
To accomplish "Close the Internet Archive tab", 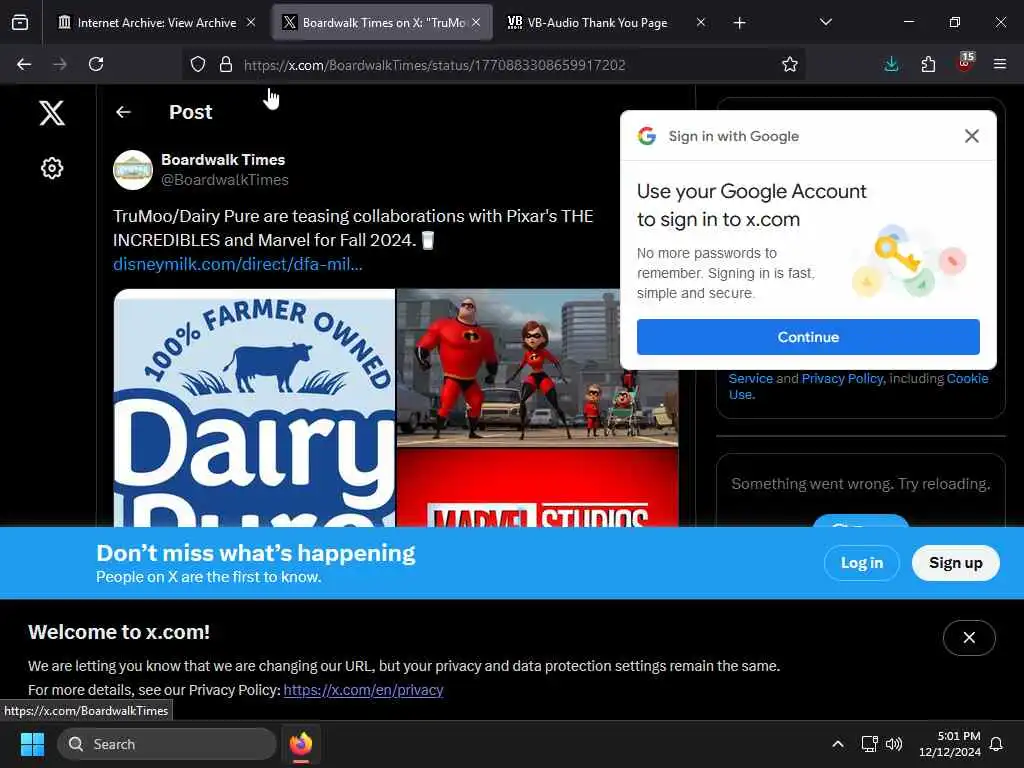I will (x=251, y=22).
